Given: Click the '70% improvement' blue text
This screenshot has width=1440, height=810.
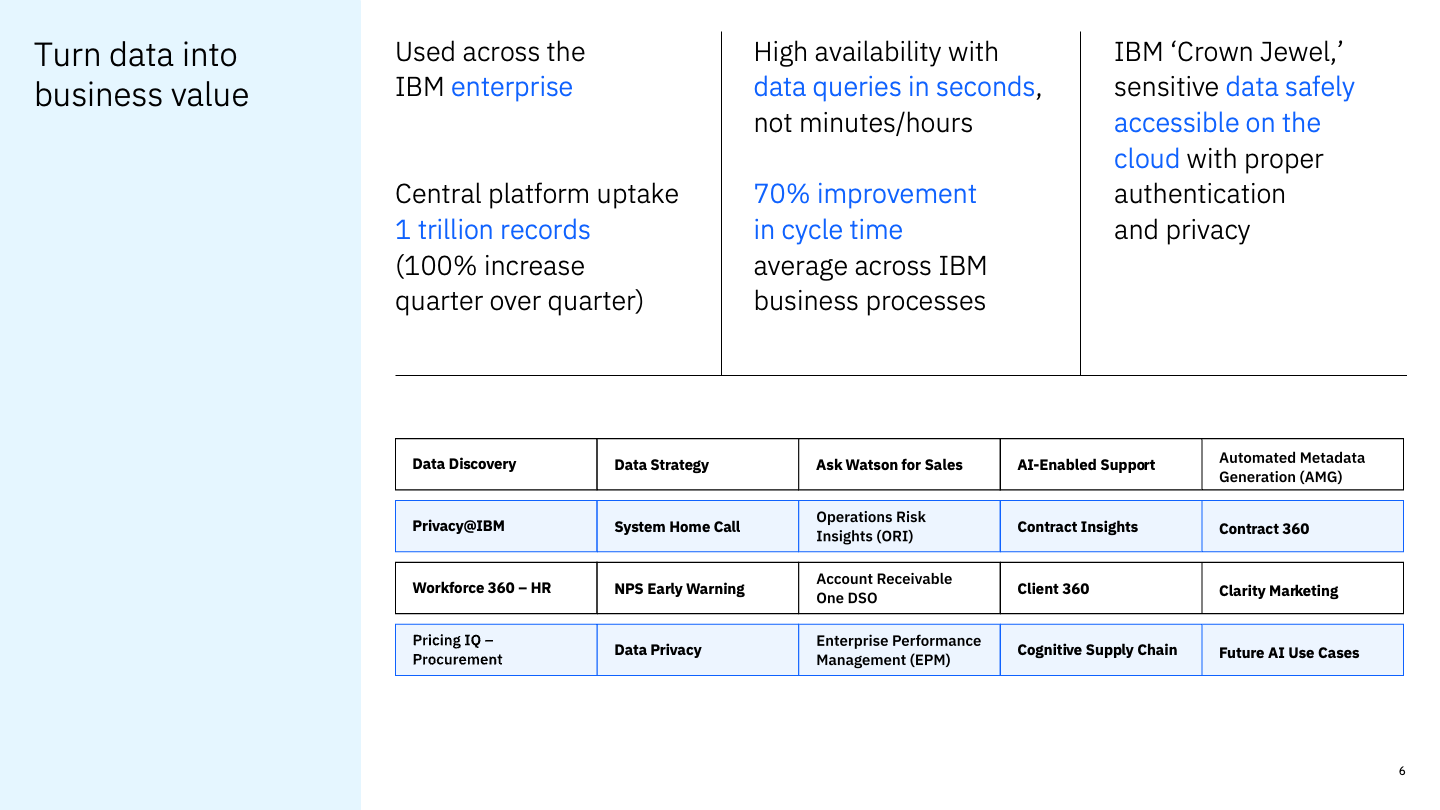Looking at the screenshot, I should pyautogui.click(x=865, y=194).
